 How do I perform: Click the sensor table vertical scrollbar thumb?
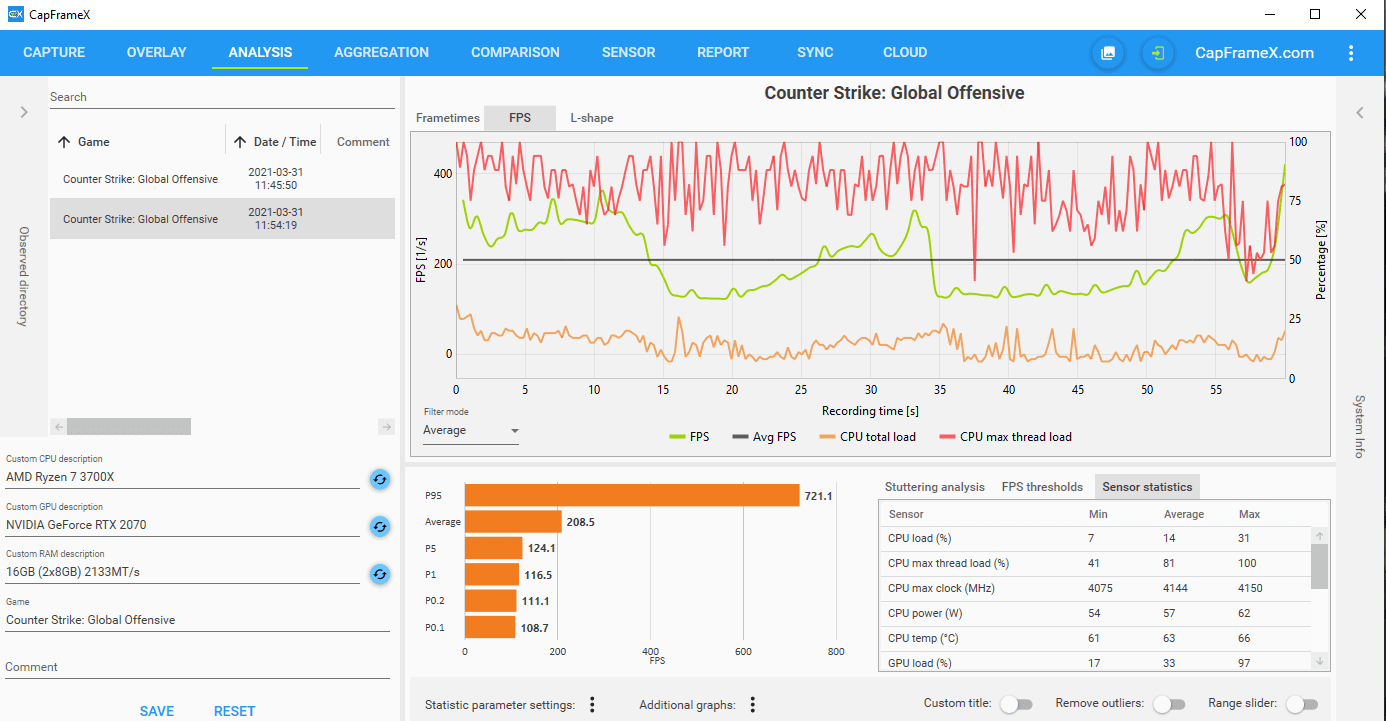coord(1320,567)
